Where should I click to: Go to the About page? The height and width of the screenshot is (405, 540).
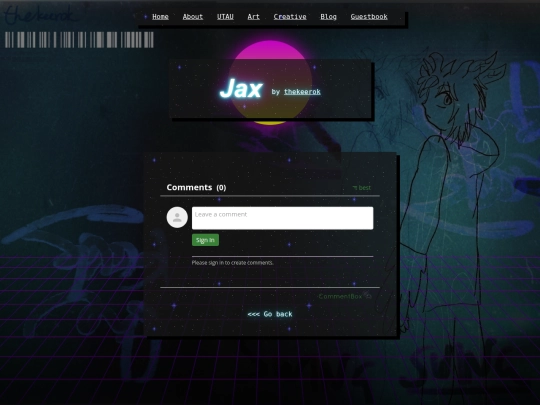pos(193,17)
